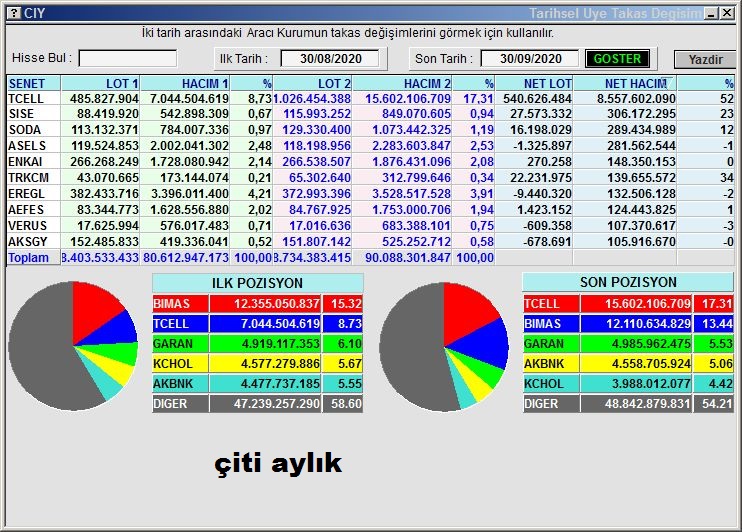This screenshot has width=742, height=532.
Task: Sort by NET LOT column header
Action: click(x=534, y=83)
